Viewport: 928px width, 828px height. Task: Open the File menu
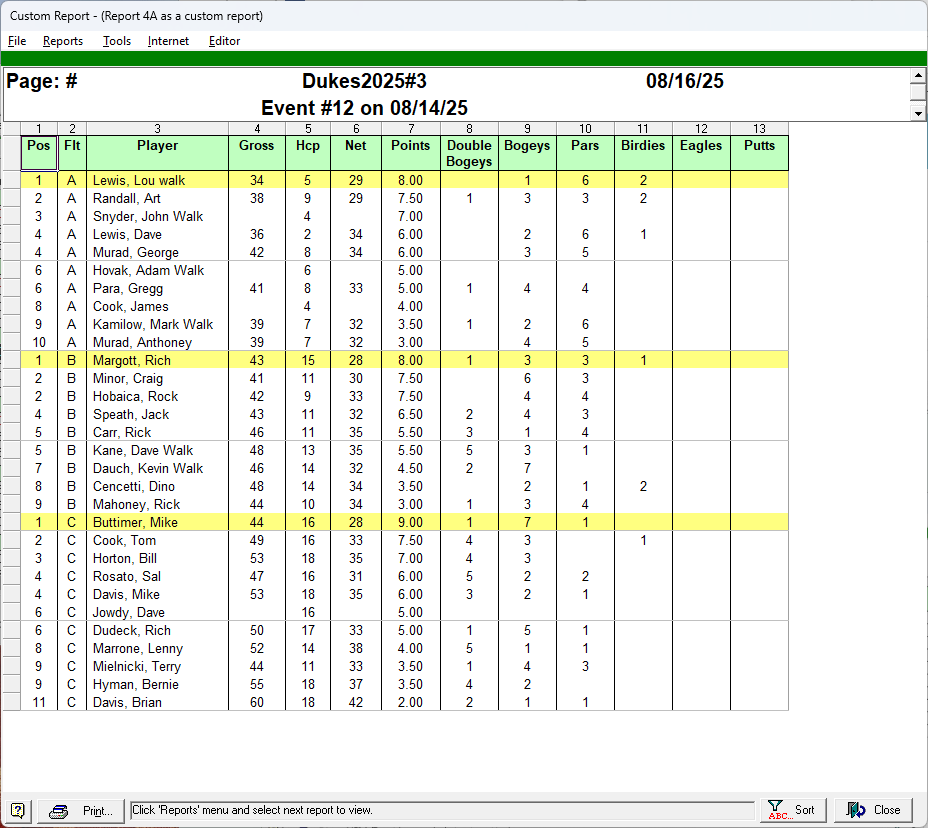pyautogui.click(x=17, y=41)
